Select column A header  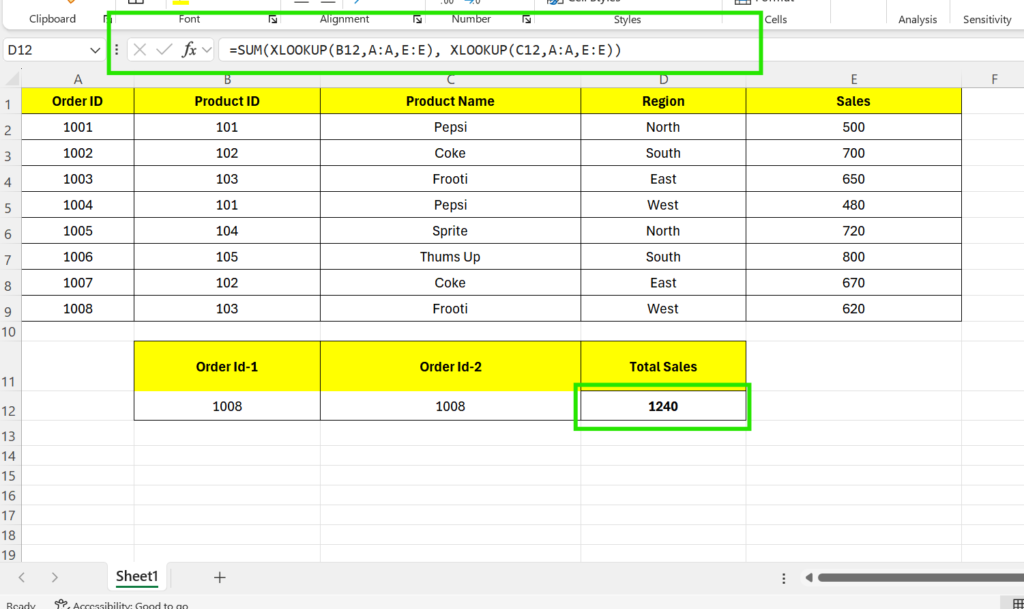[78, 80]
